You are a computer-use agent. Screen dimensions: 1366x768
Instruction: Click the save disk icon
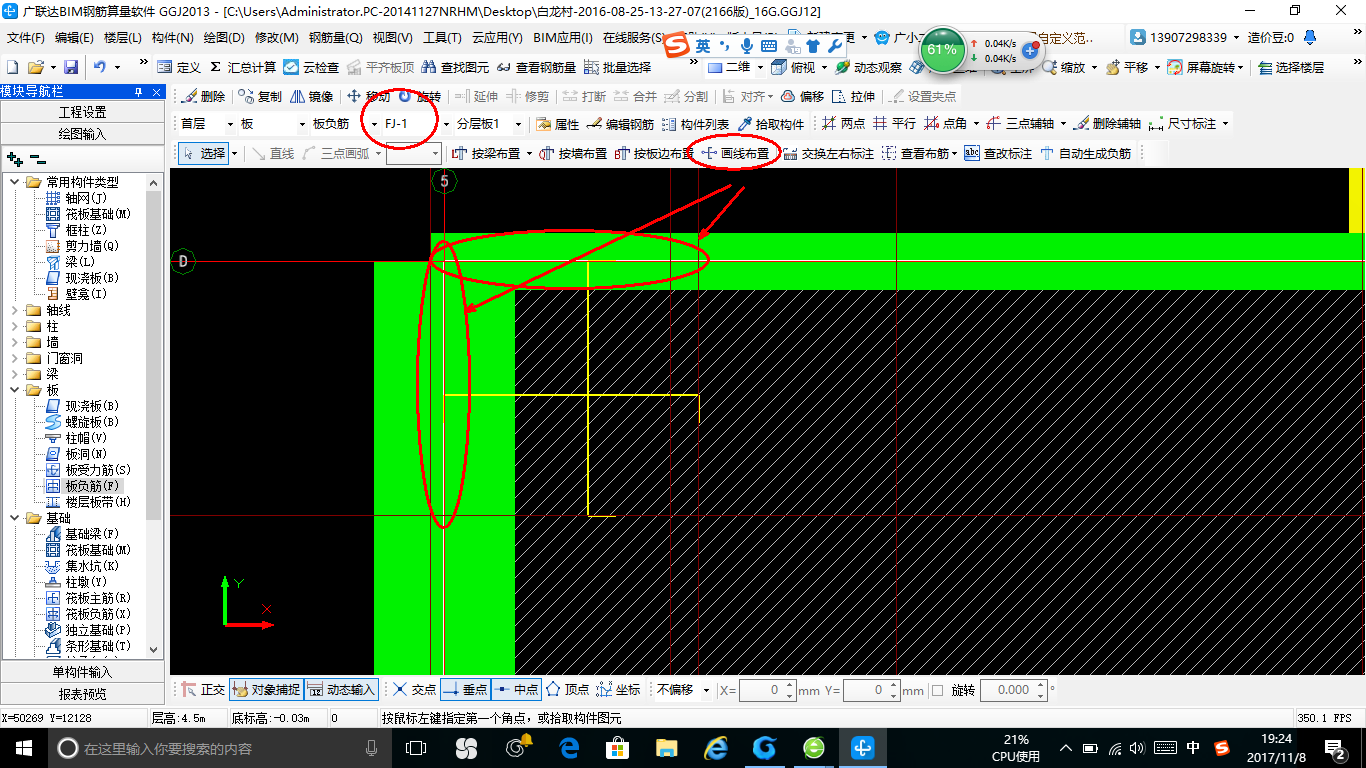pos(71,67)
